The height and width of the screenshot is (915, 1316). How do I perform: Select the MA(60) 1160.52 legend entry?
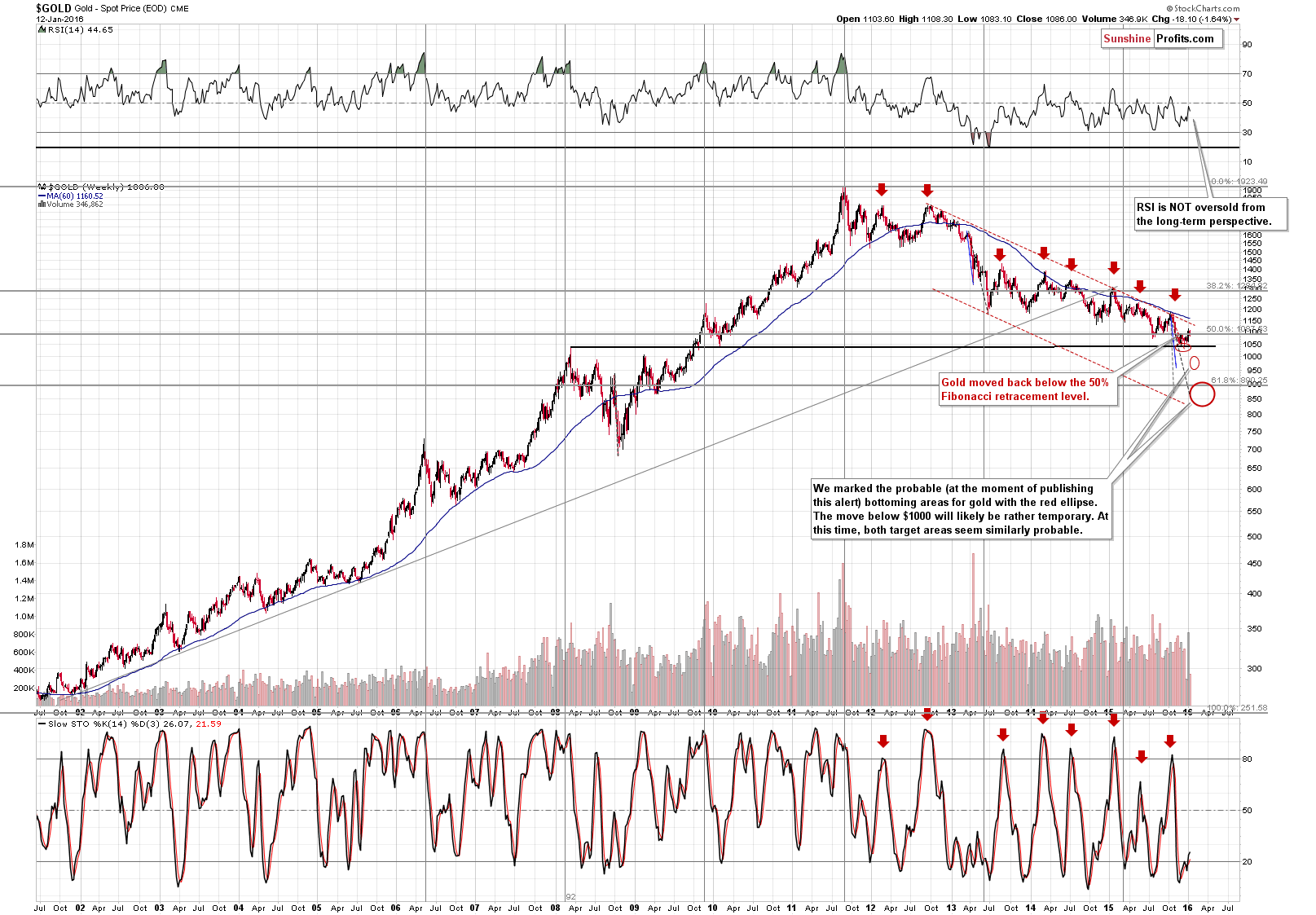[70, 196]
